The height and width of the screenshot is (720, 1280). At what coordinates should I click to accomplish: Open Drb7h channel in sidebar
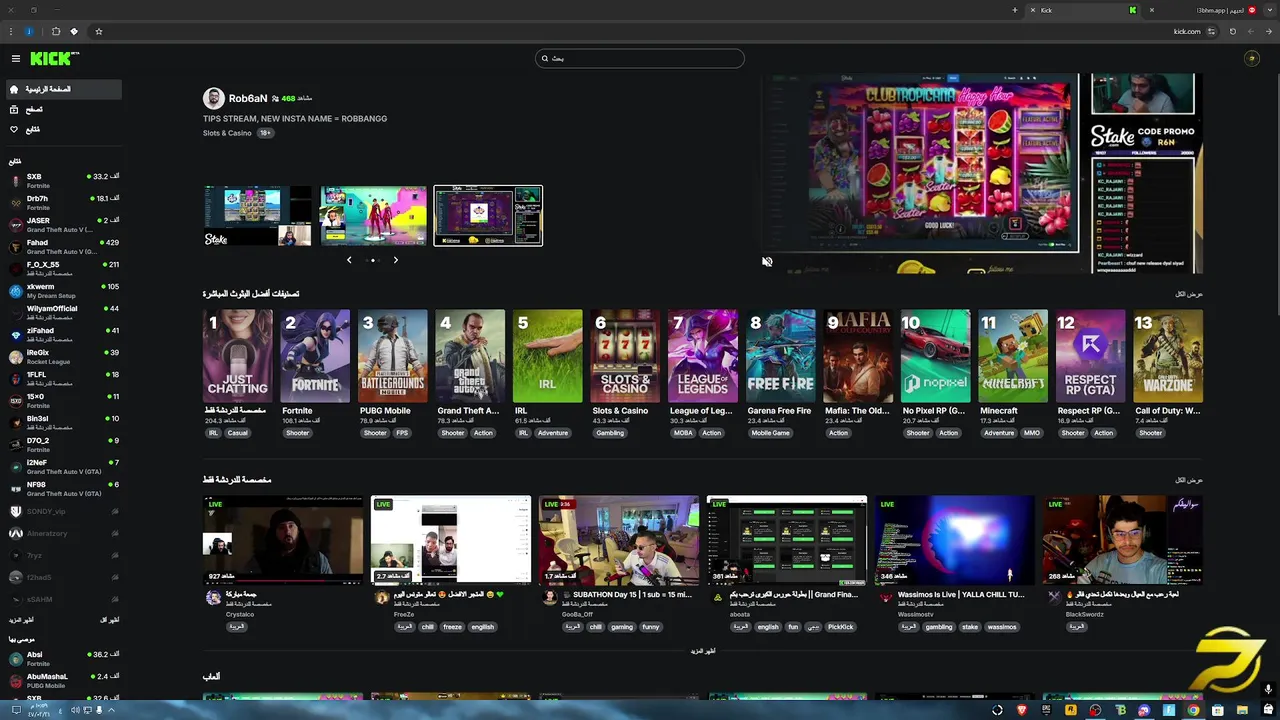[64, 203]
